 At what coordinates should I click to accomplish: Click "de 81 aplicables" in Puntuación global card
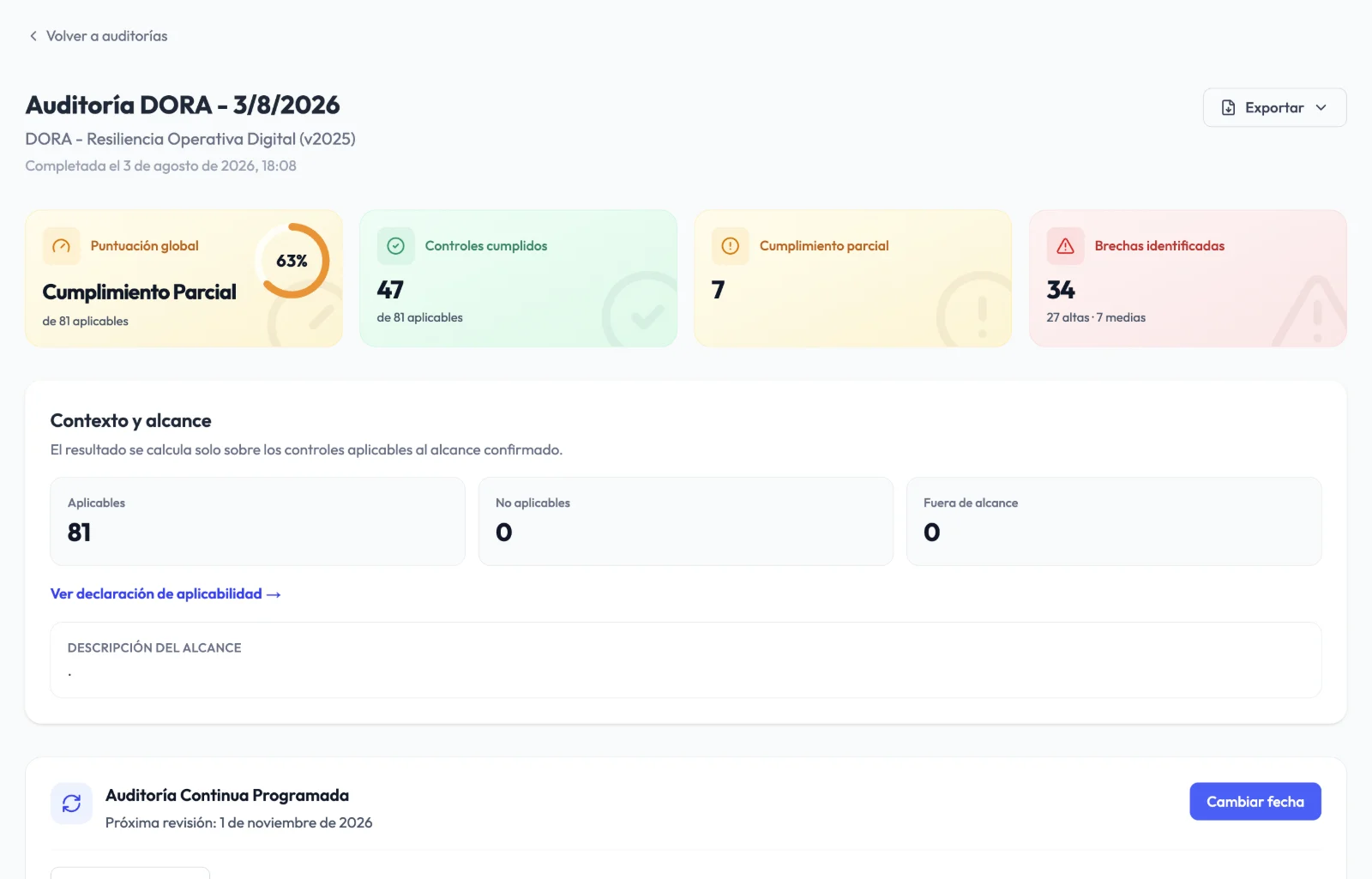[86, 321]
